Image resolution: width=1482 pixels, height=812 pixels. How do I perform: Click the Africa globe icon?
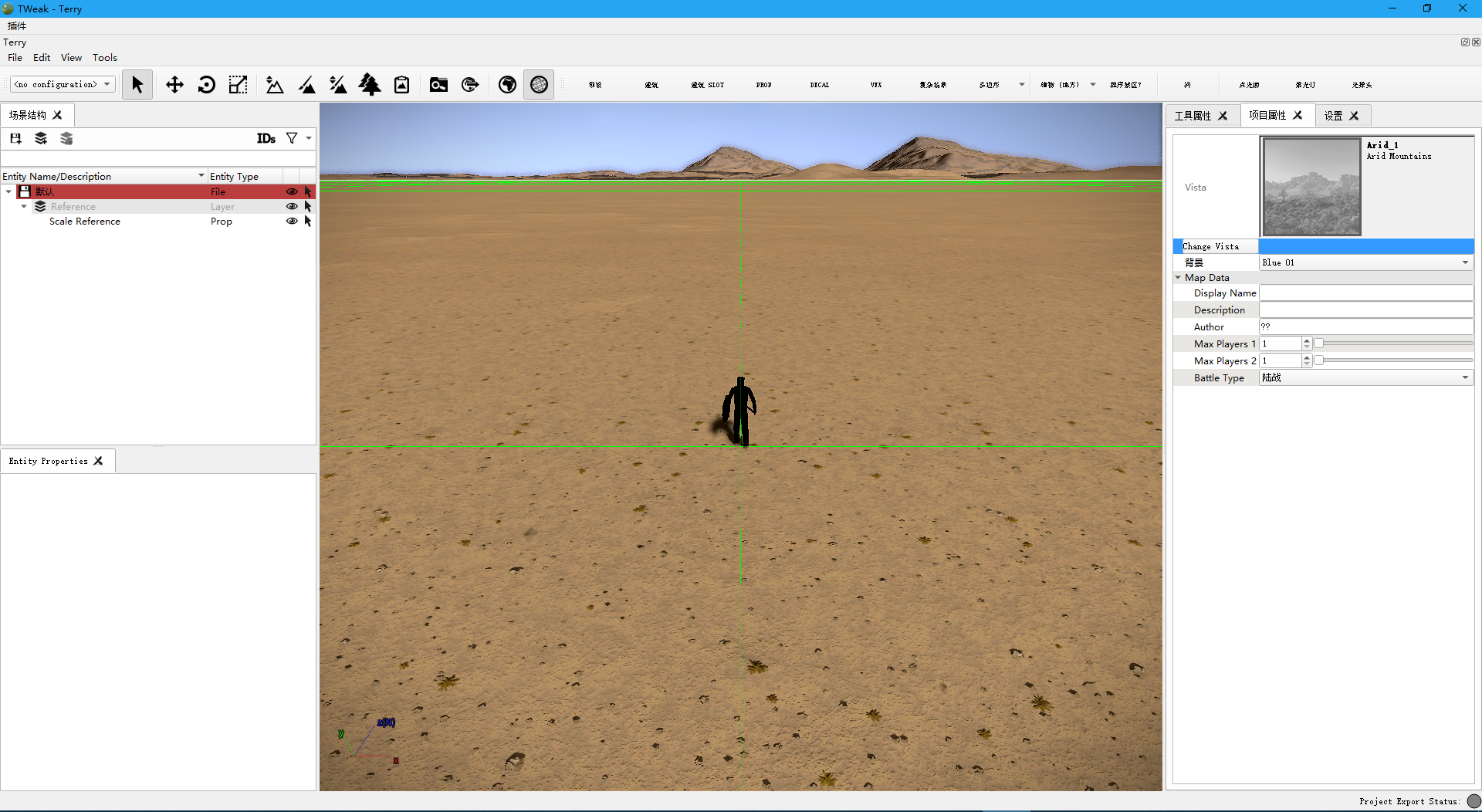pos(507,84)
